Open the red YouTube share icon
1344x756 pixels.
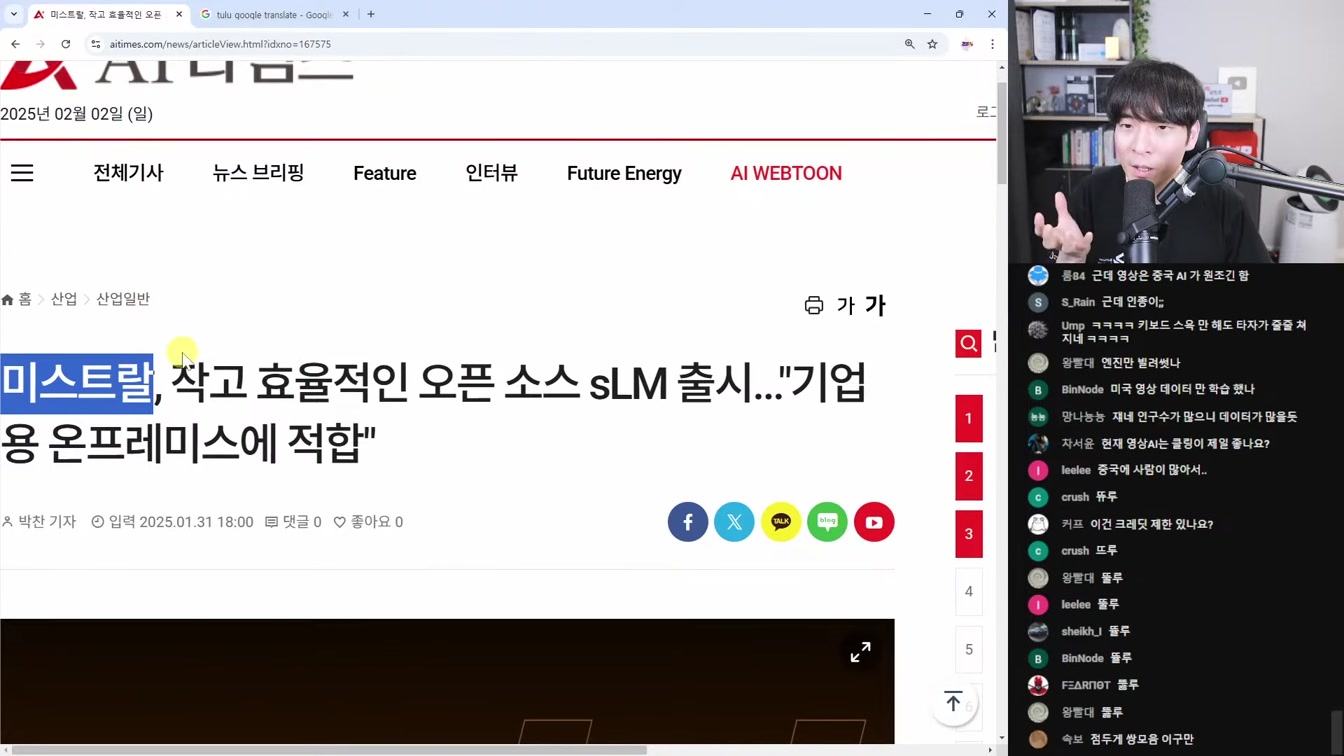click(x=874, y=522)
